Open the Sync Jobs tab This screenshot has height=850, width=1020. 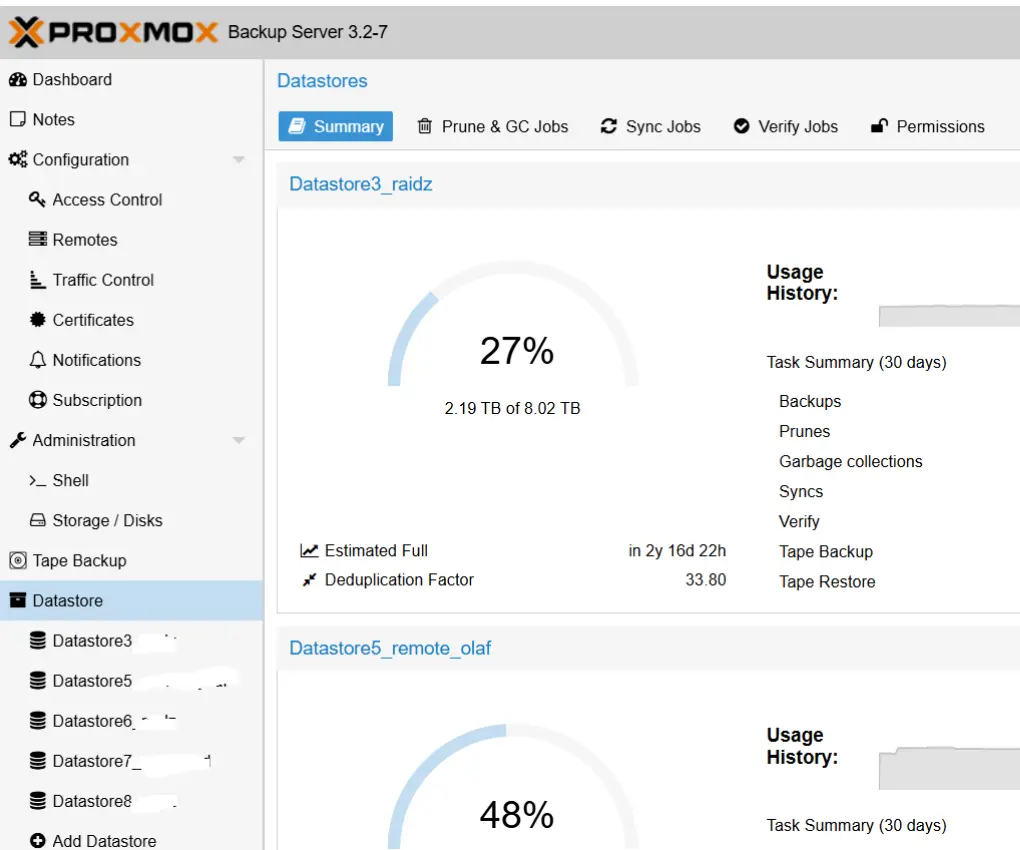click(x=651, y=126)
